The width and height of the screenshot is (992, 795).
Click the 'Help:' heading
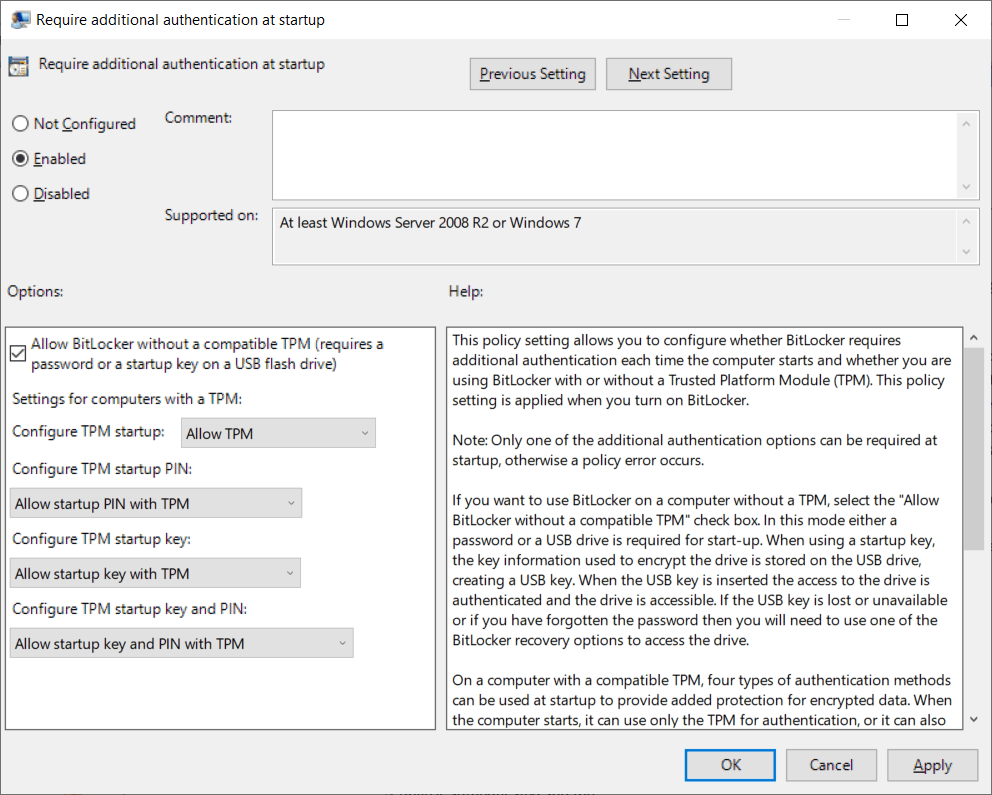(466, 292)
